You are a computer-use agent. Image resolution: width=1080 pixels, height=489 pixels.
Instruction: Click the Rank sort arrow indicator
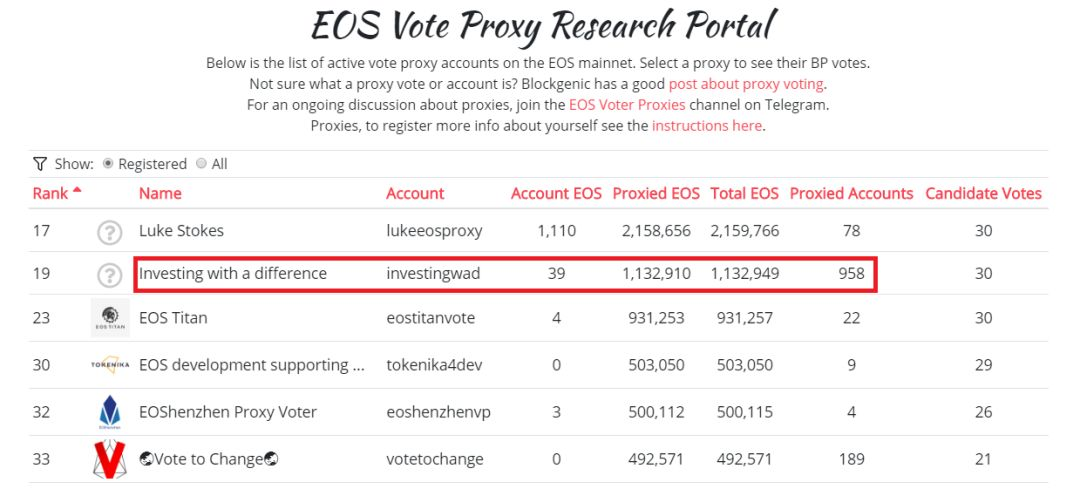click(76, 190)
